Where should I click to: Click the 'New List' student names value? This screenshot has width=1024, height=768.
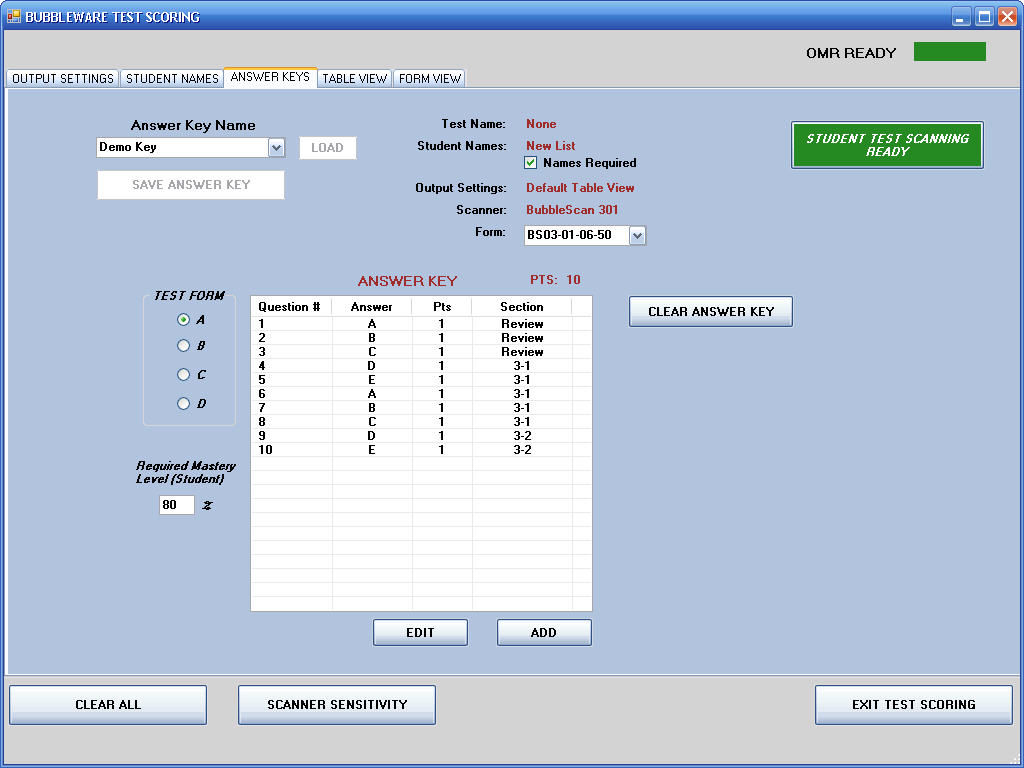pyautogui.click(x=551, y=146)
